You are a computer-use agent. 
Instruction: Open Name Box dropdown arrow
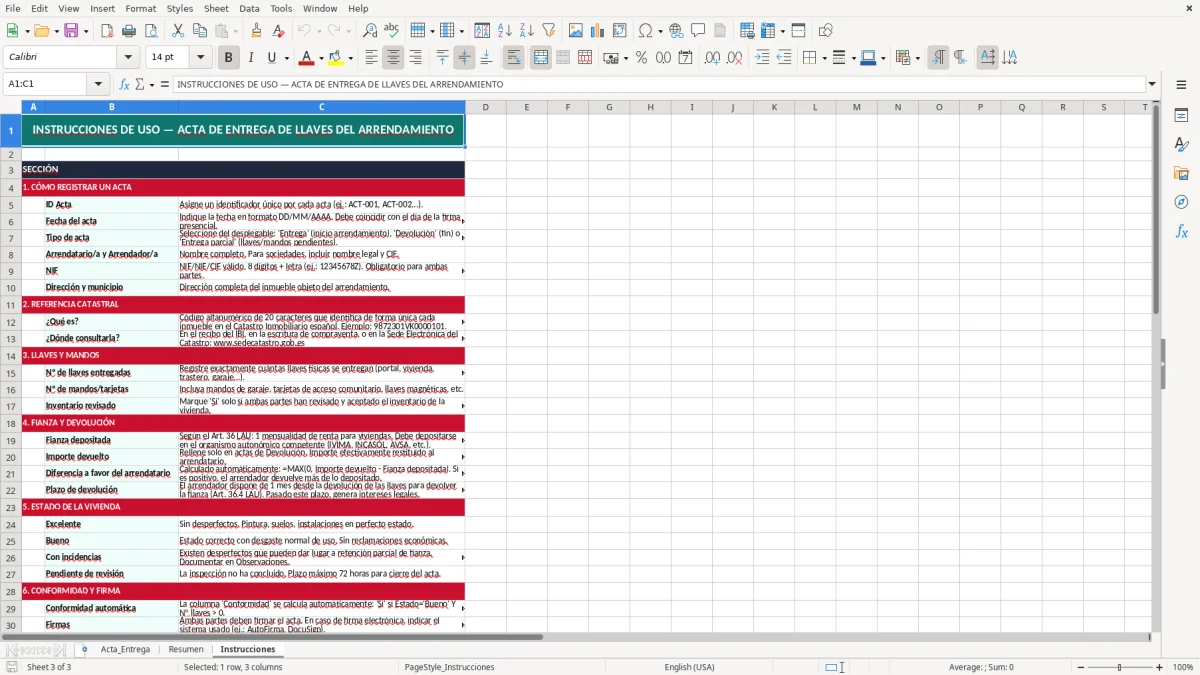[98, 84]
